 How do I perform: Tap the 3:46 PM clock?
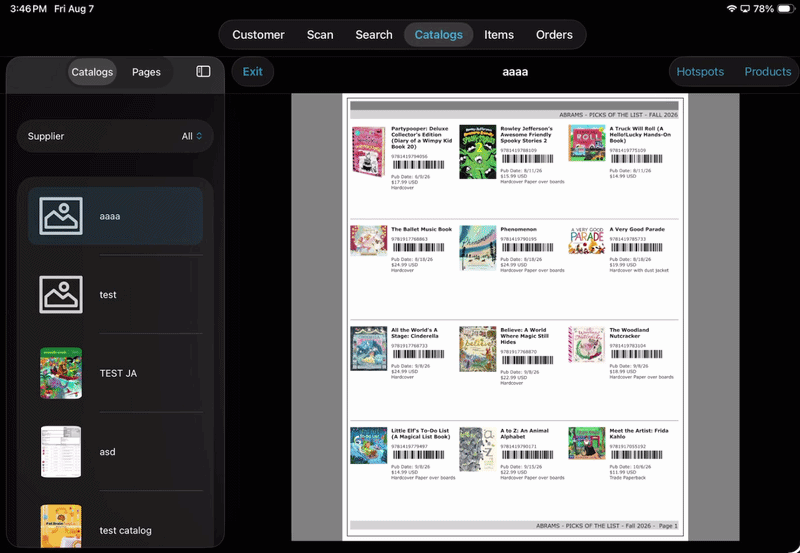(x=28, y=9)
